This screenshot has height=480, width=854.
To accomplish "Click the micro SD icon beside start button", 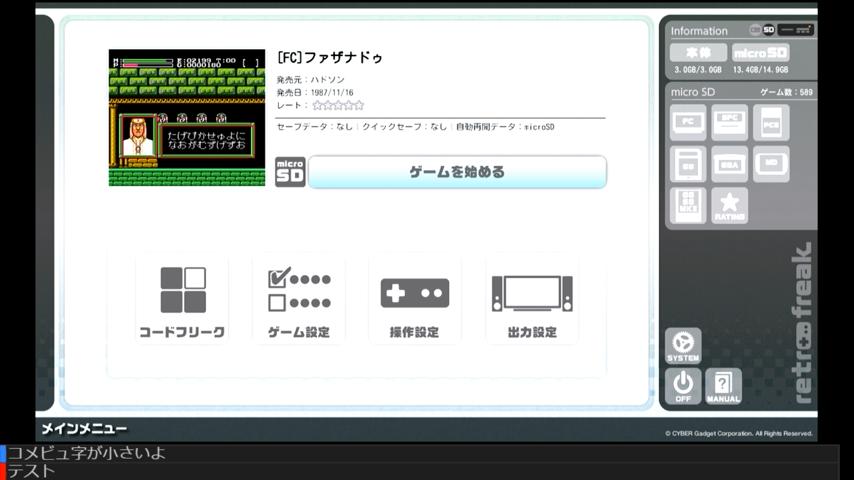I will 290,172.
